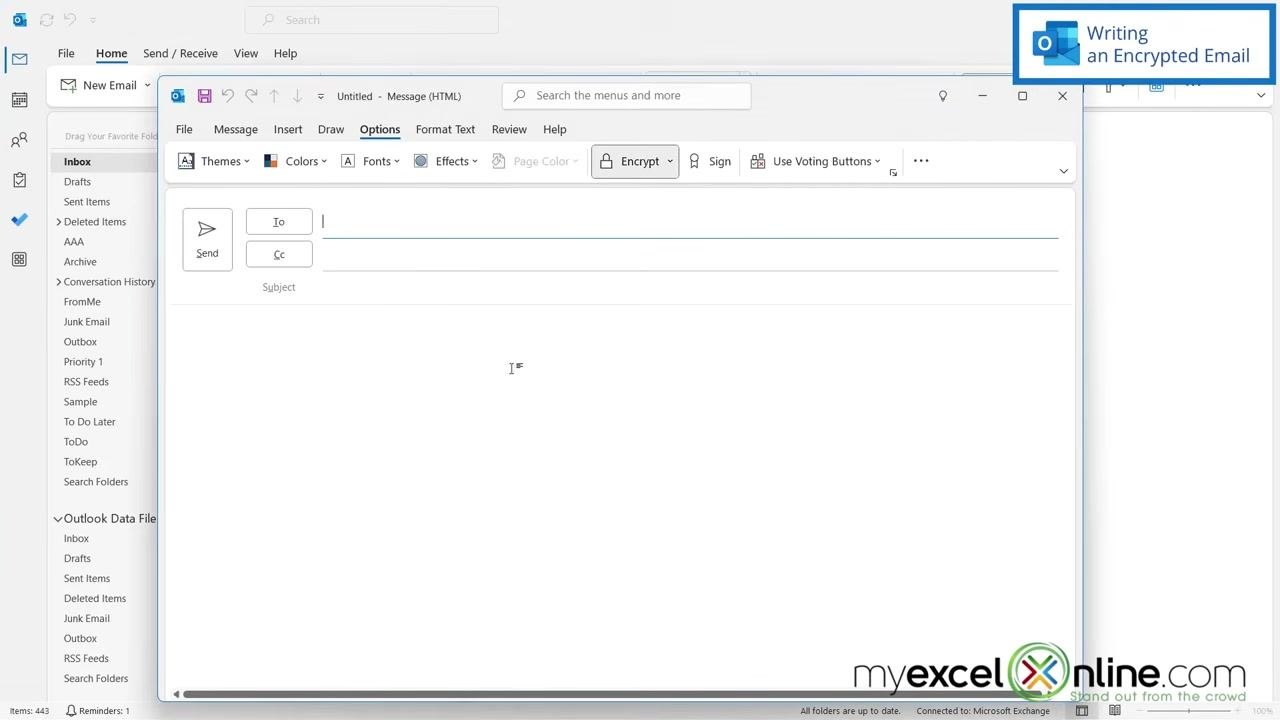Click Send/Receive sync icon in main title bar
Image resolution: width=1280 pixels, height=720 pixels.
[x=46, y=20]
